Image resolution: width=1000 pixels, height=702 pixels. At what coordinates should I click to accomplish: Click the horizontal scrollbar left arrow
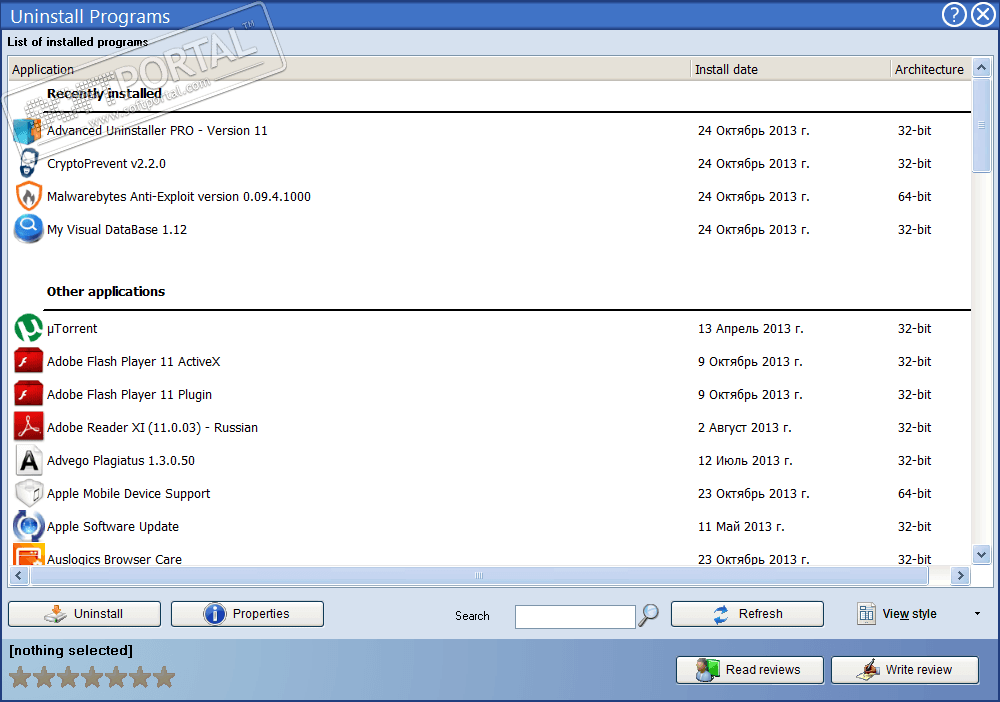(x=18, y=576)
